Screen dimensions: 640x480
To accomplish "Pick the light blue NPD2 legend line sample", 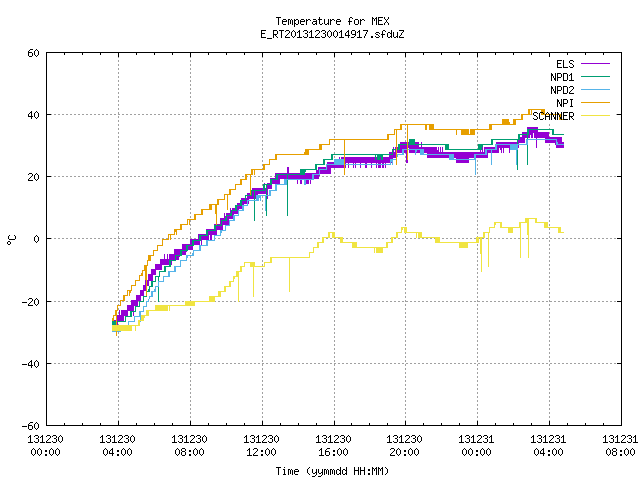I will point(595,89).
